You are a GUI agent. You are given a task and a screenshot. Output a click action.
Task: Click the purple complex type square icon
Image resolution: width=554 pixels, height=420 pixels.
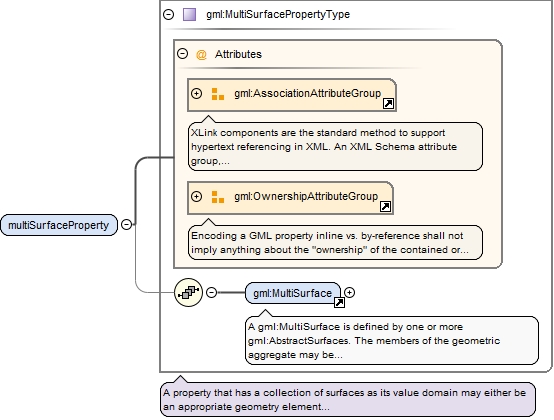[x=189, y=14]
